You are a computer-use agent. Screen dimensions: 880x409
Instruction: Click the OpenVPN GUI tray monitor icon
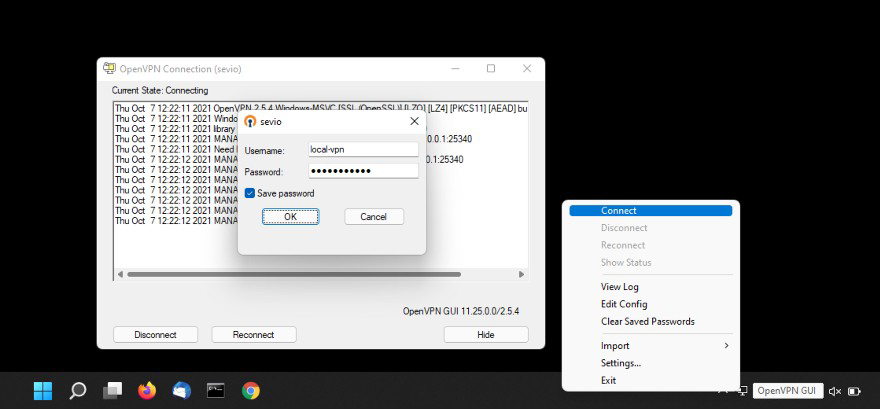(742, 391)
